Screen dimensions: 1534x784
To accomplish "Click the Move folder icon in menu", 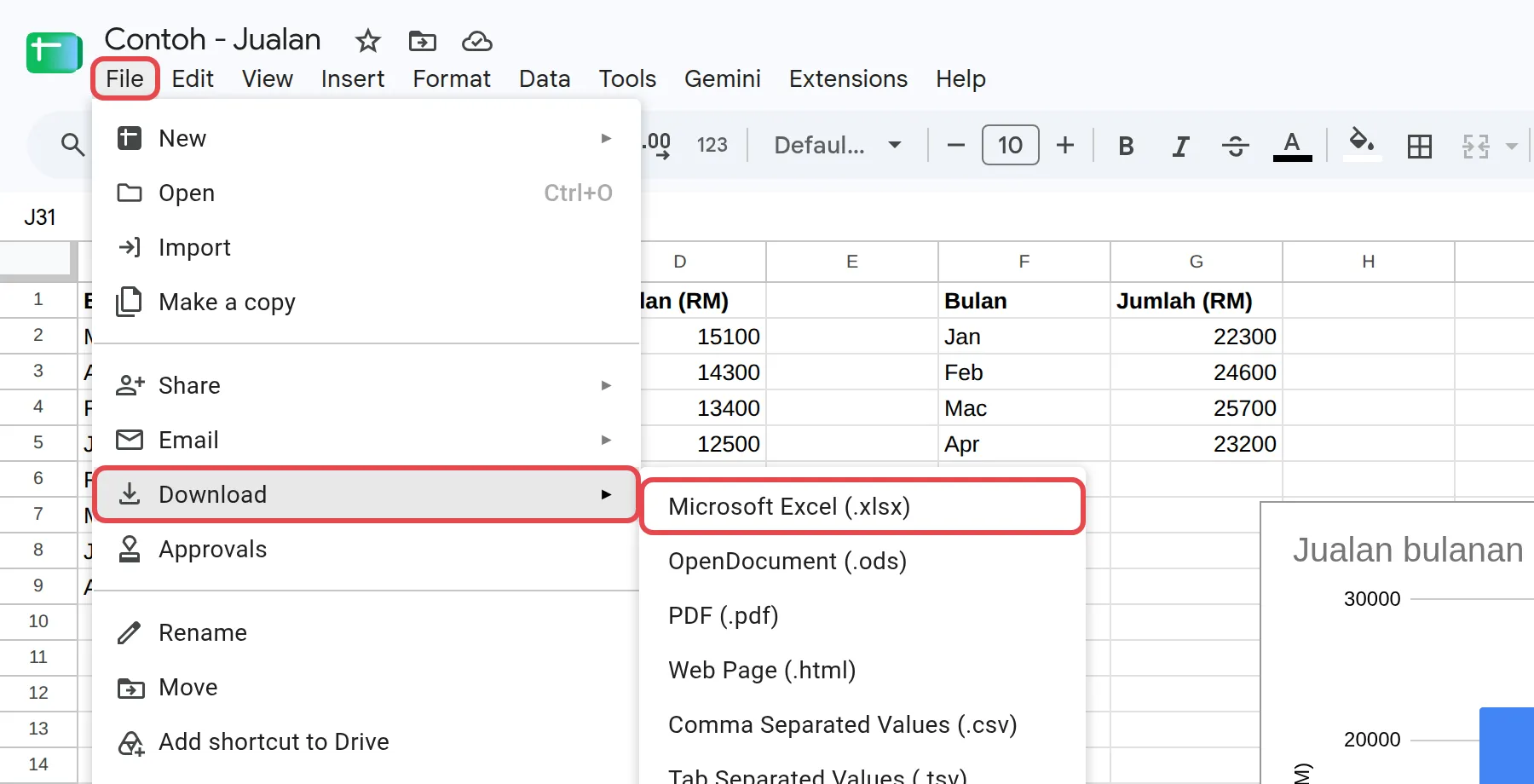I will [130, 687].
